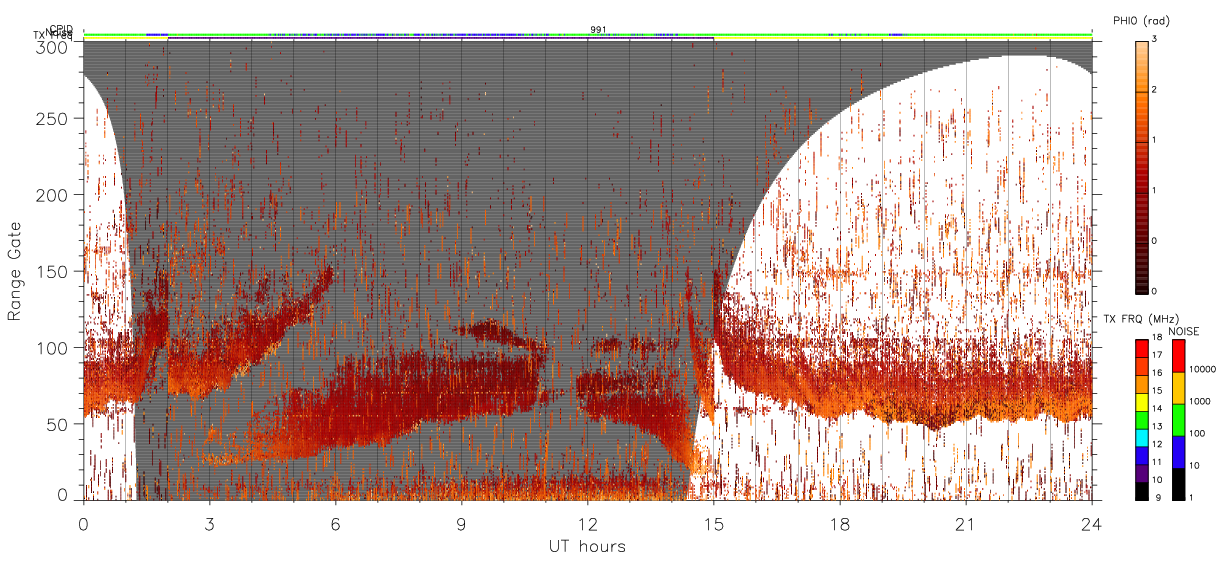Click the '991' label above the plot
This screenshot has height=567, width=1228.
click(598, 30)
